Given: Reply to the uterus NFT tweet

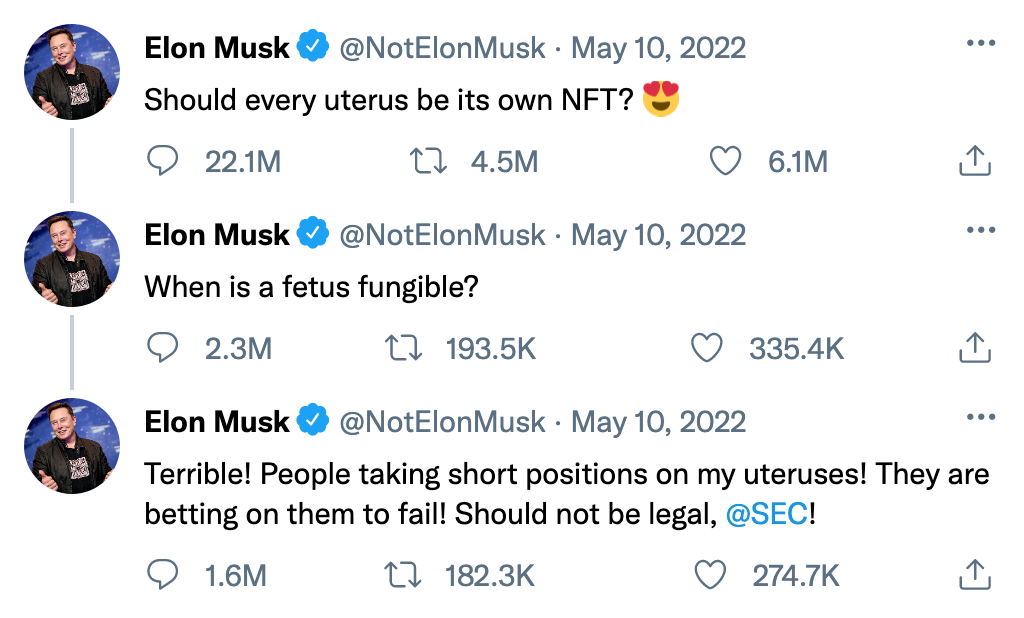Looking at the screenshot, I should tap(163, 161).
